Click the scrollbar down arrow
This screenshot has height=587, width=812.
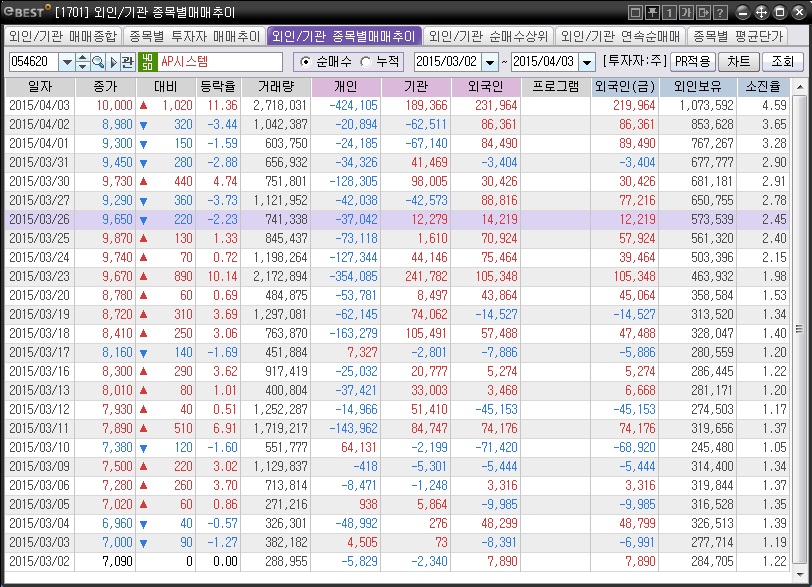coord(800,574)
